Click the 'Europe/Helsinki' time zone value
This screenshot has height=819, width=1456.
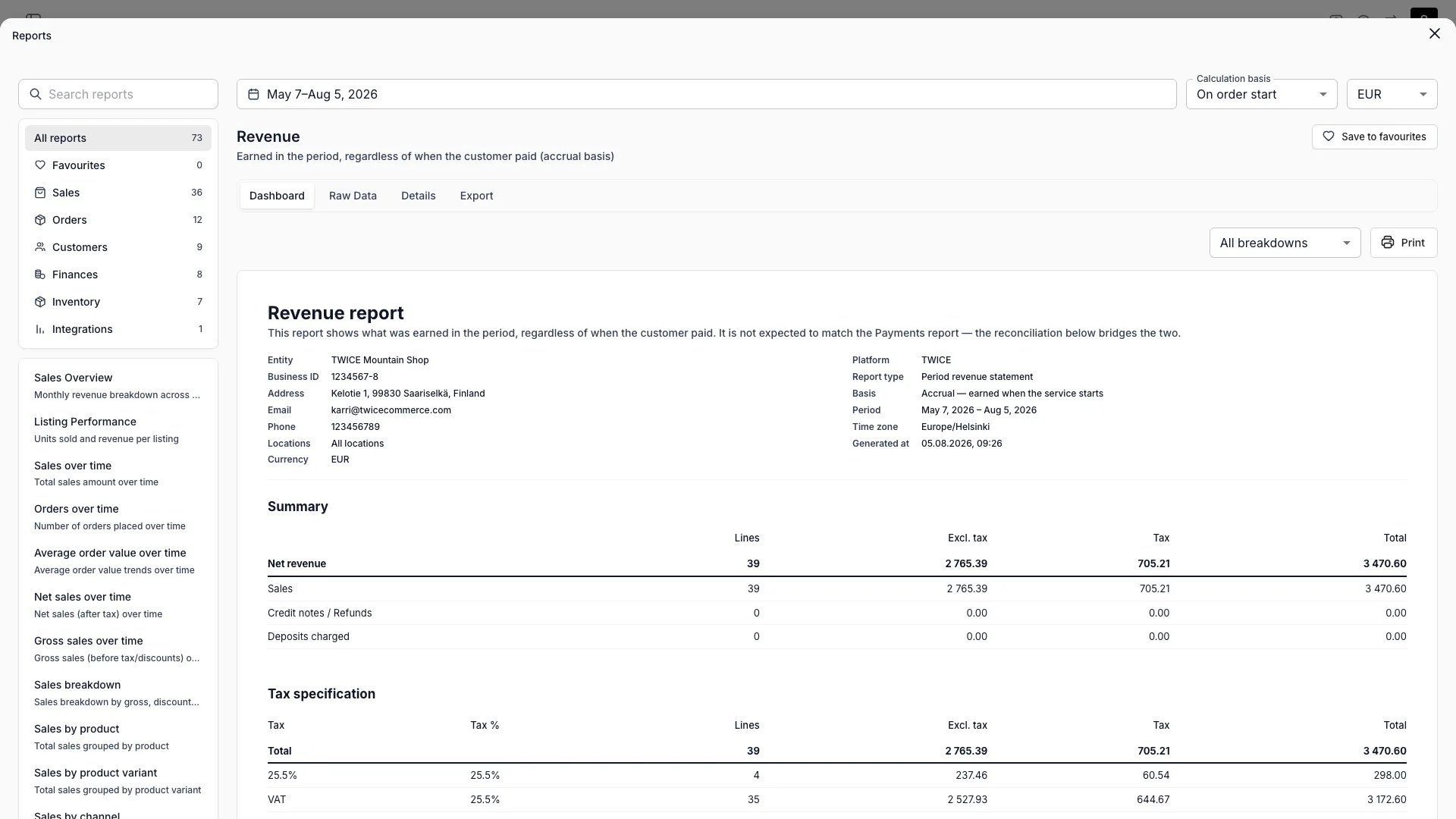point(955,427)
